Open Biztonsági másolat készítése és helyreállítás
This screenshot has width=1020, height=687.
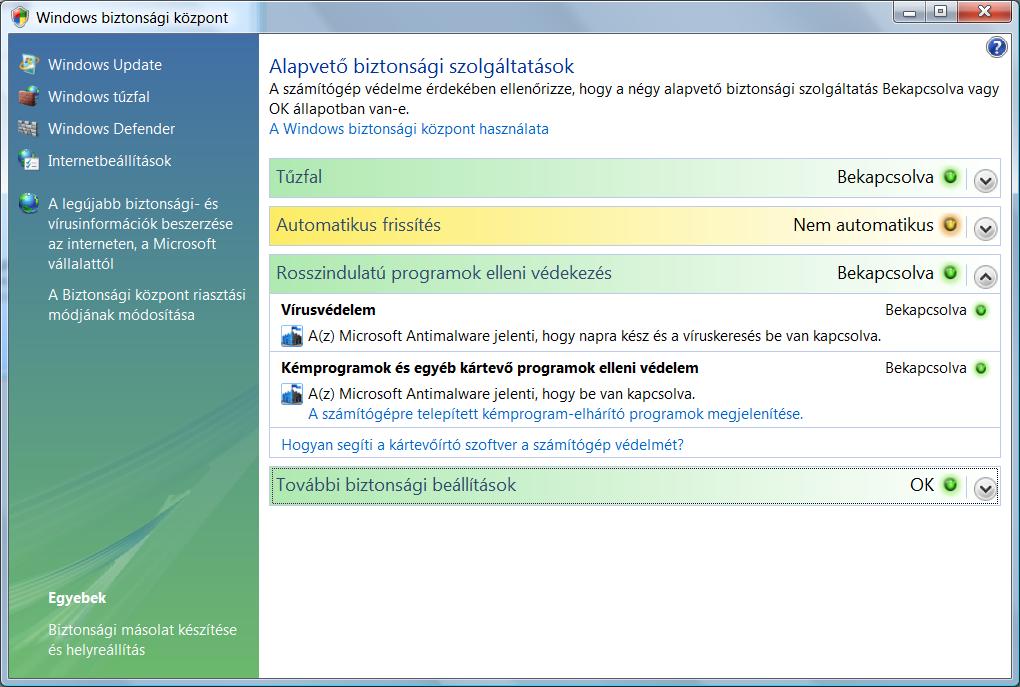[142, 640]
